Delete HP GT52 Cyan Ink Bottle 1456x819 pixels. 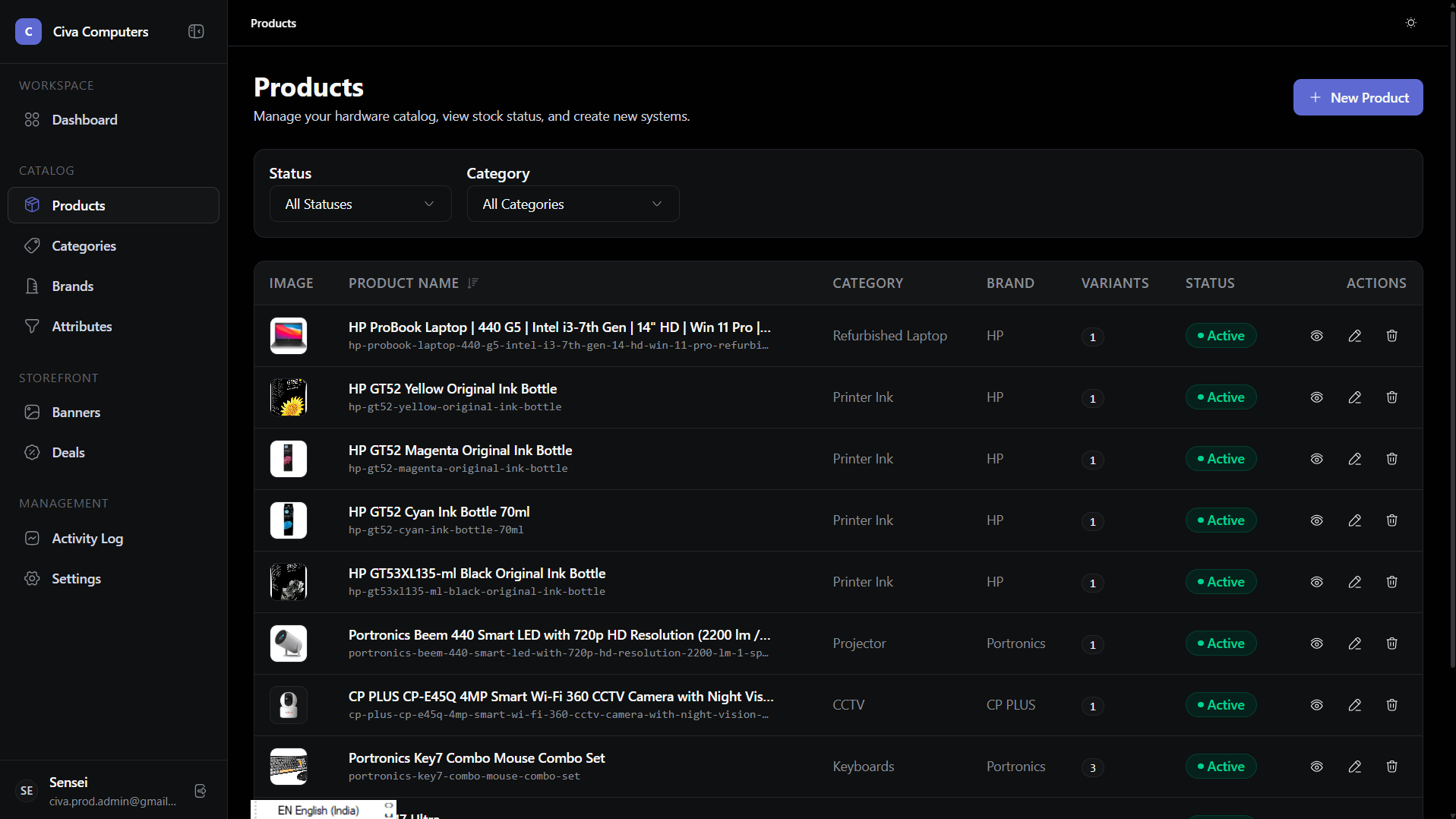tap(1391, 520)
